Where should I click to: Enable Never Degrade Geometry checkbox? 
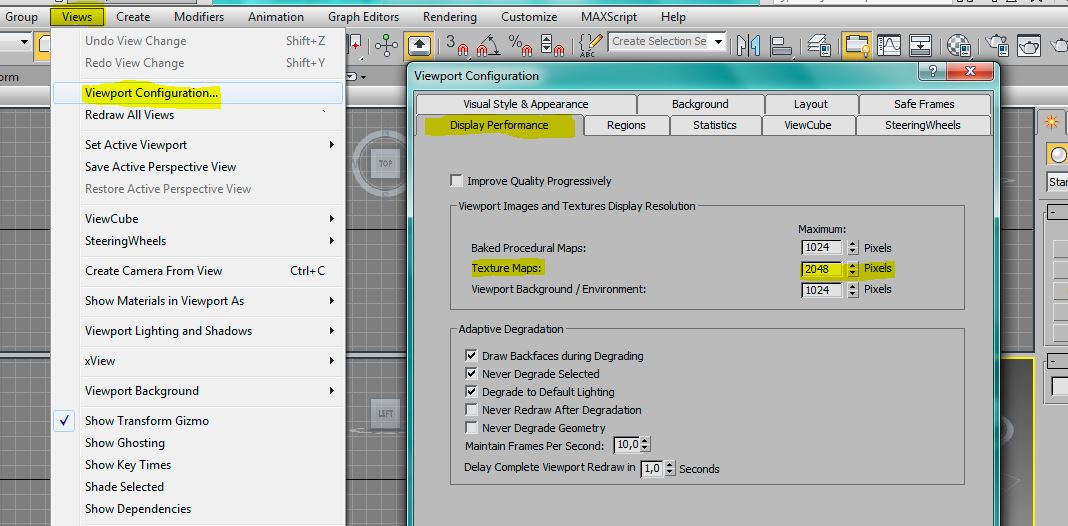point(472,428)
